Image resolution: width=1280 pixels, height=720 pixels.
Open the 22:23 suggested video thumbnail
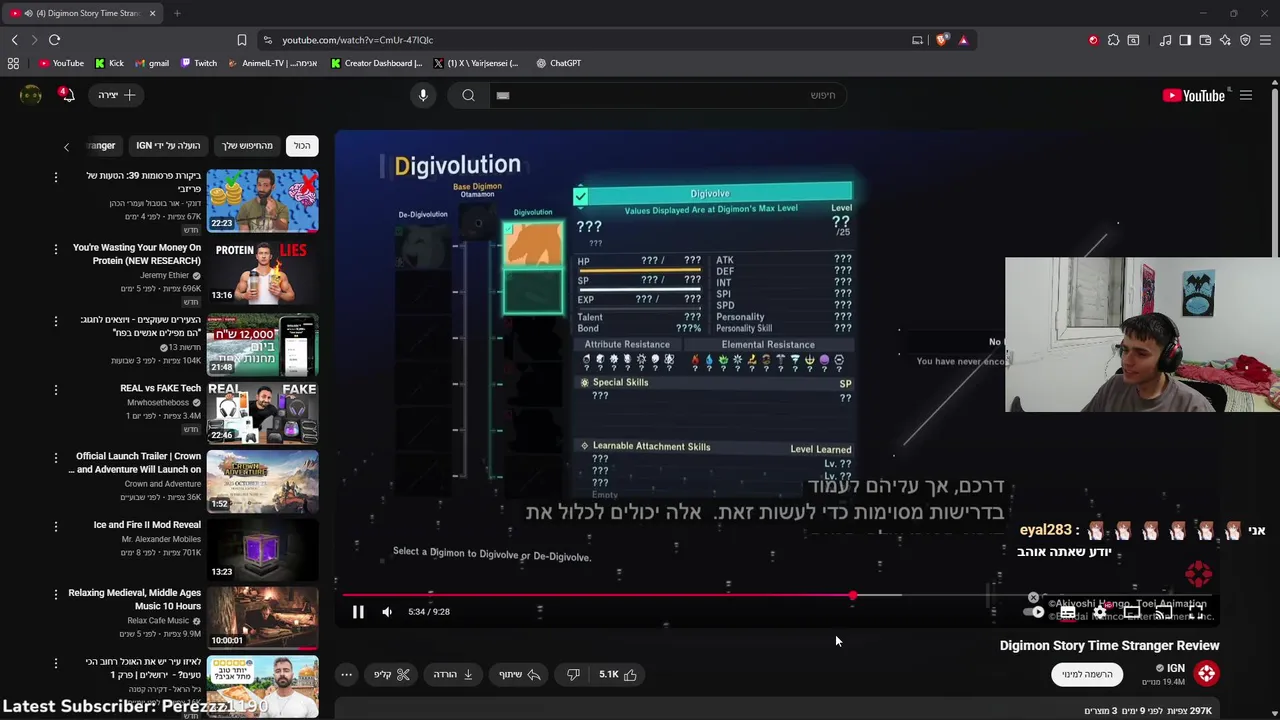point(263,201)
